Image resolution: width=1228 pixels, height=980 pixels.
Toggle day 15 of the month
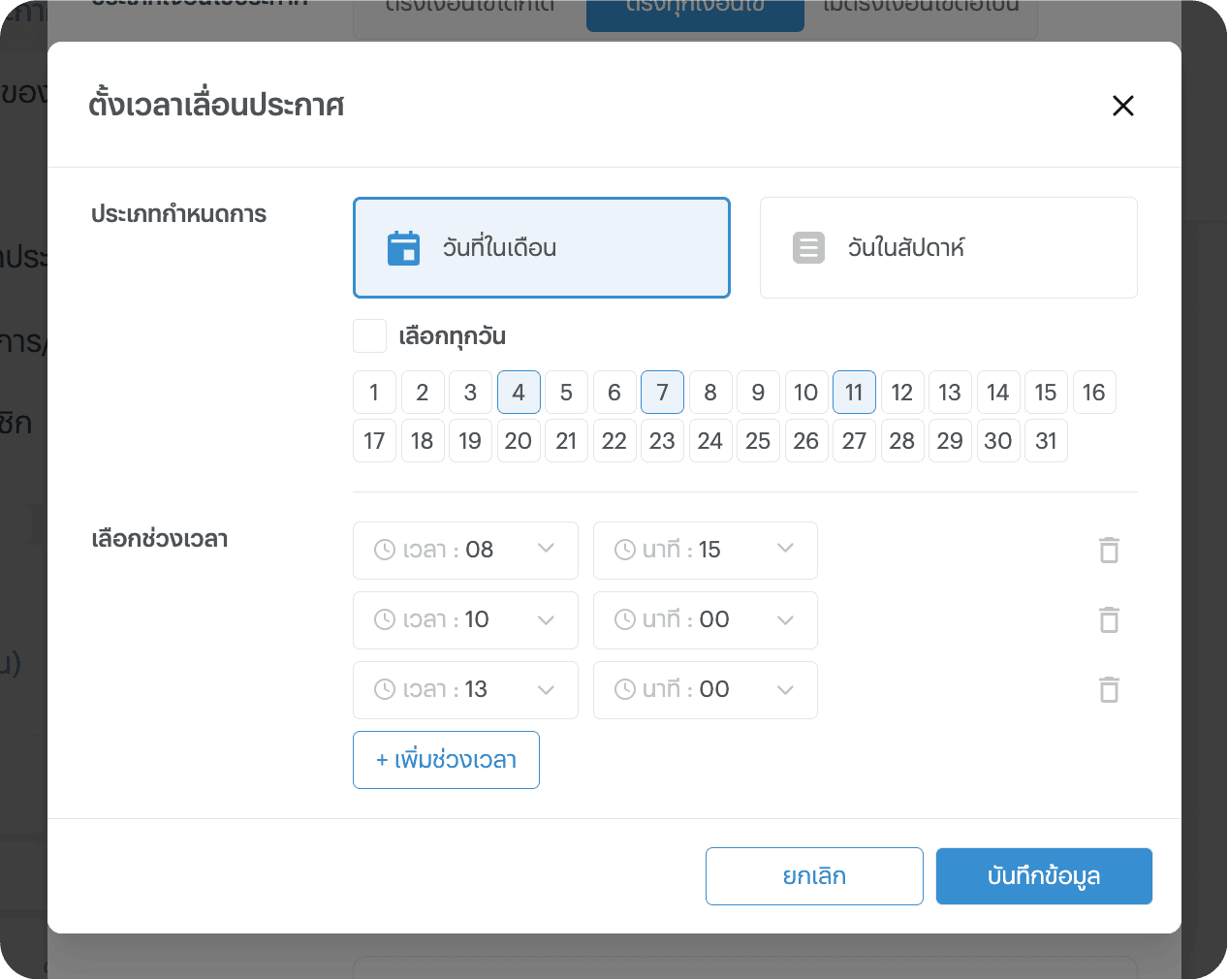click(x=1047, y=393)
